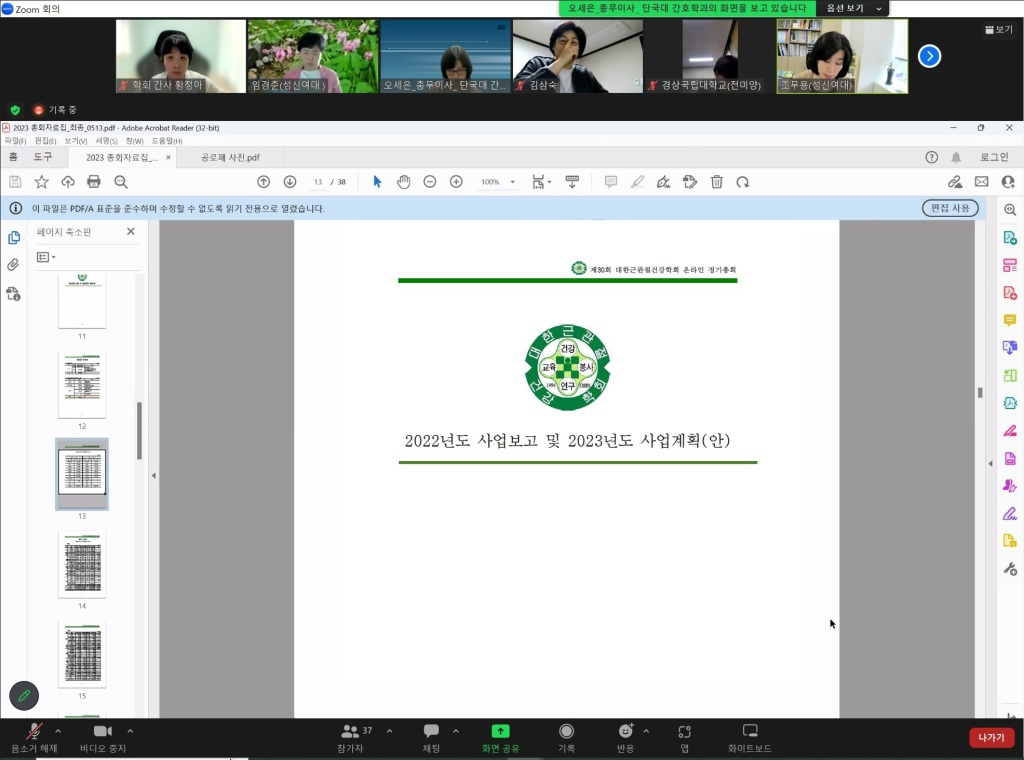This screenshot has width=1024, height=760.
Task: Open thumbnail panel options dropdown
Action: [x=46, y=257]
